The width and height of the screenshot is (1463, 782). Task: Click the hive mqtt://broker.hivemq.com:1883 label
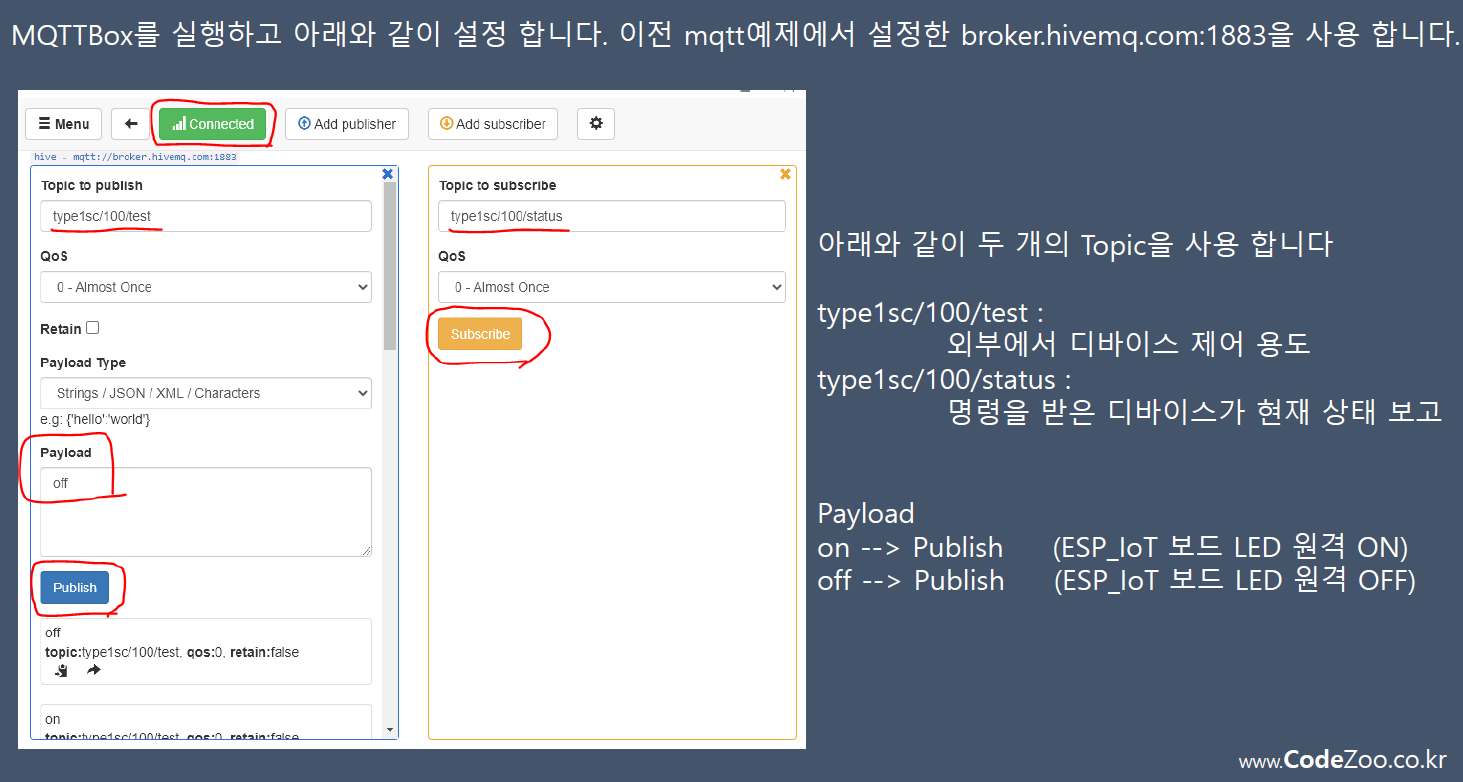click(x=135, y=157)
